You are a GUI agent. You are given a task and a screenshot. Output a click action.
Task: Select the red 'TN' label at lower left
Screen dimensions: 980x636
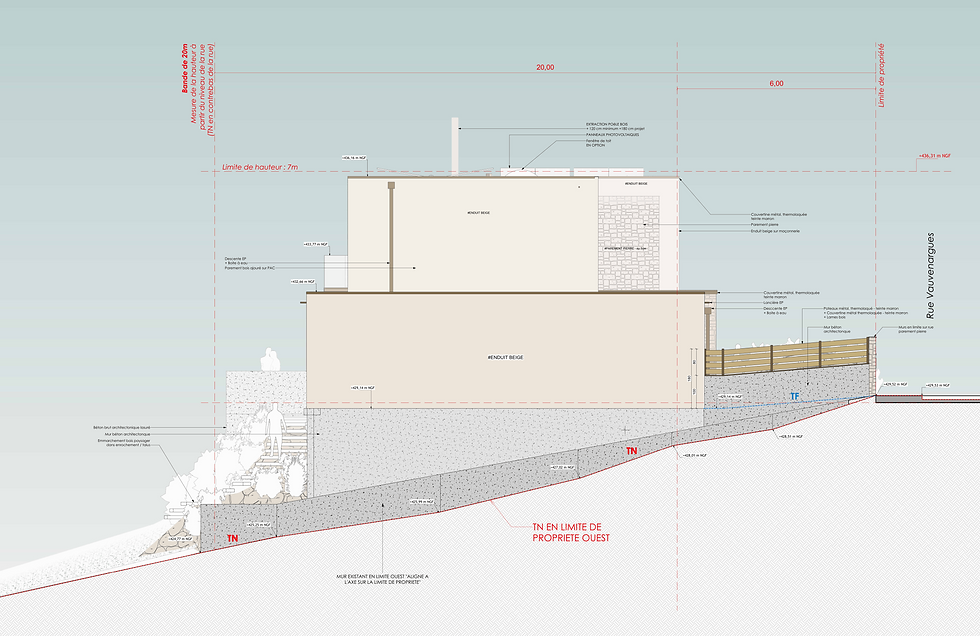pos(232,538)
